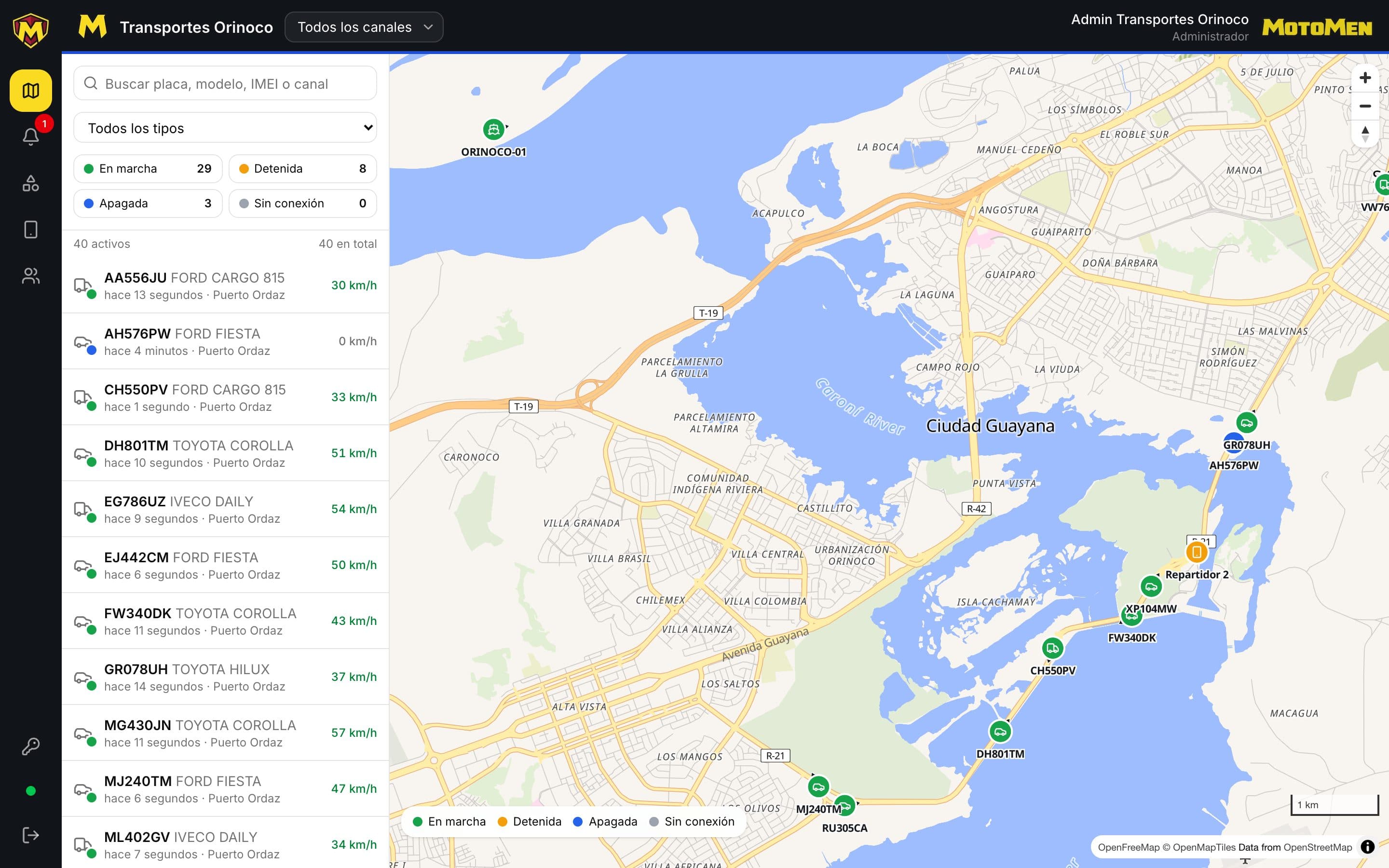Open notifications bell with red badge
Image resolution: width=1389 pixels, height=868 pixels.
[30, 136]
